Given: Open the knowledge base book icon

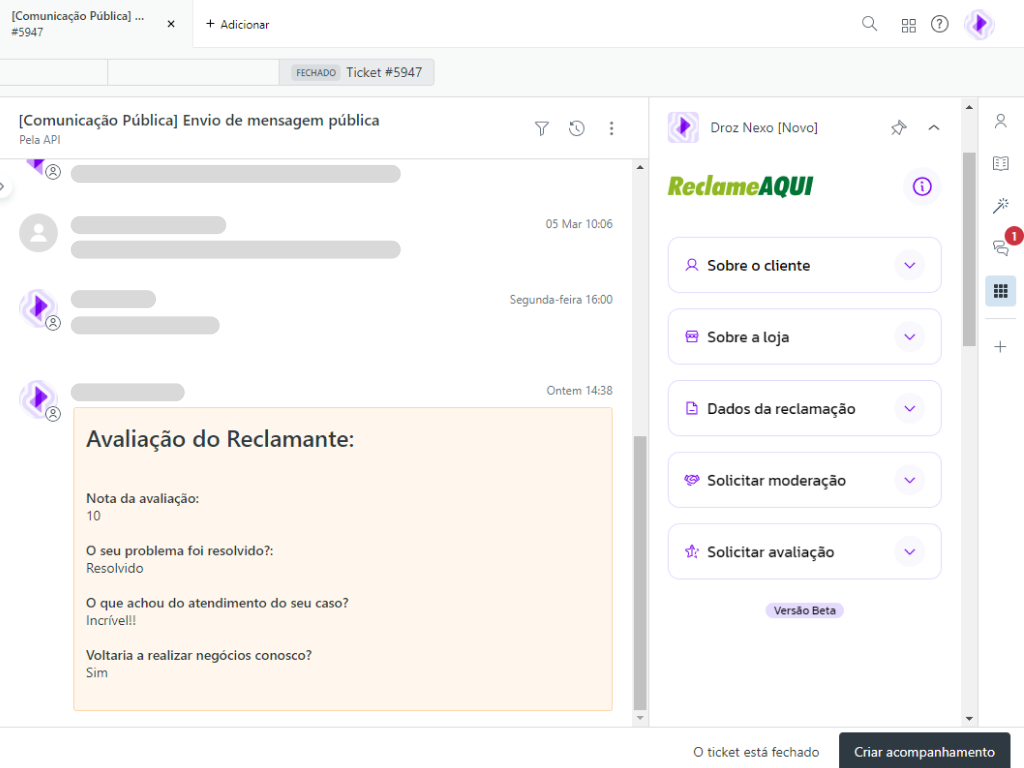Looking at the screenshot, I should 1000,163.
